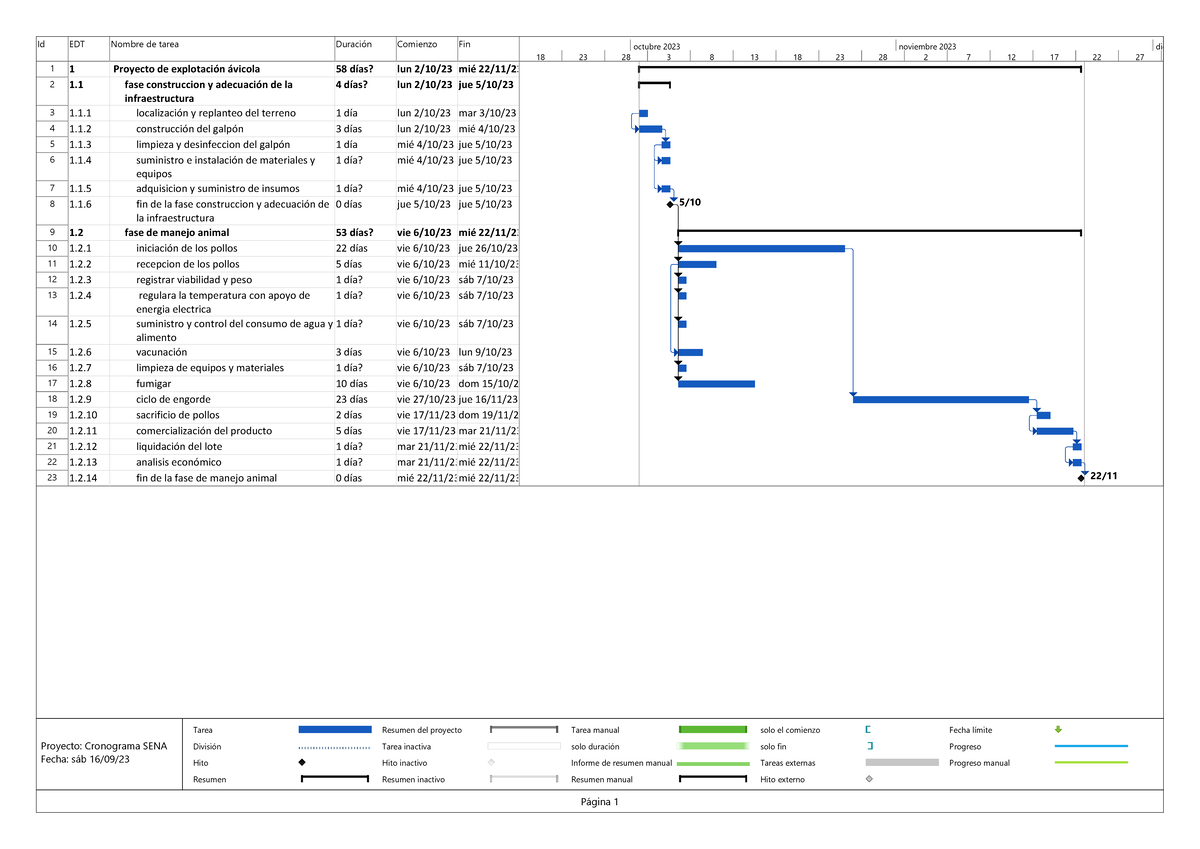The image size is (1200, 849).
Task: Select the task name vacunación
Action: 161,352
